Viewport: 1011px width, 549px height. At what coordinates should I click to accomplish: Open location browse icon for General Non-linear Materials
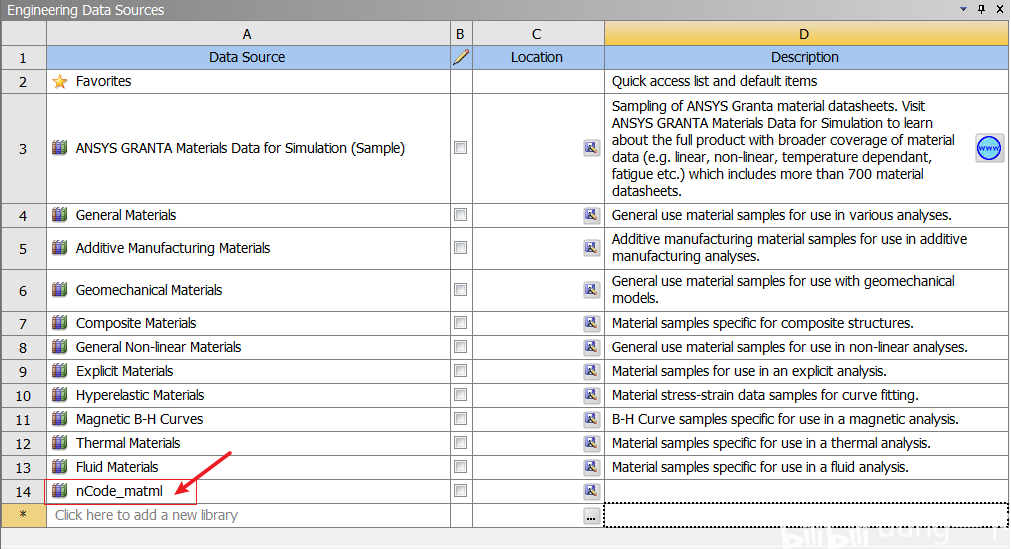coord(591,346)
